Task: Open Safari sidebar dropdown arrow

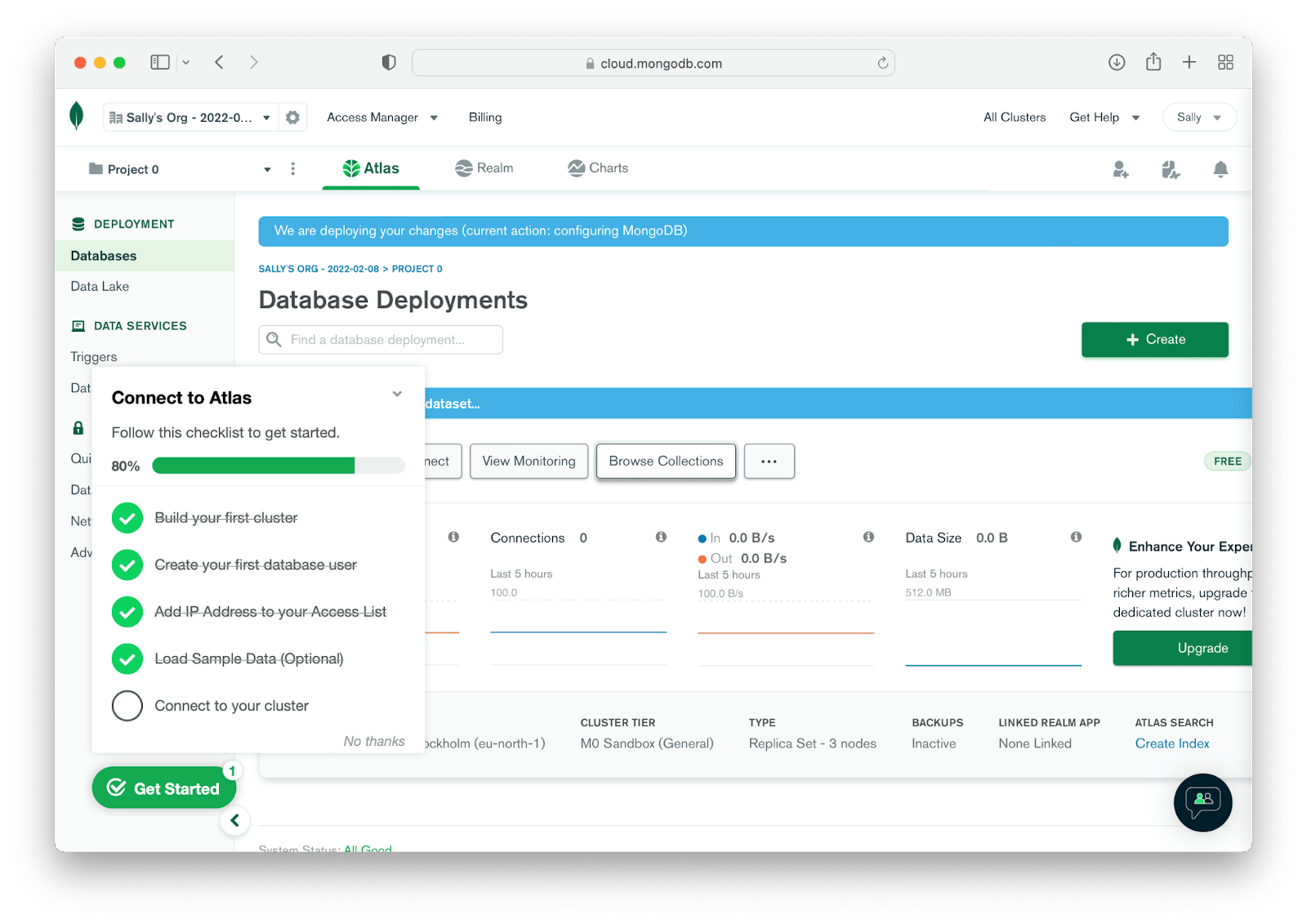Action: pos(186,62)
